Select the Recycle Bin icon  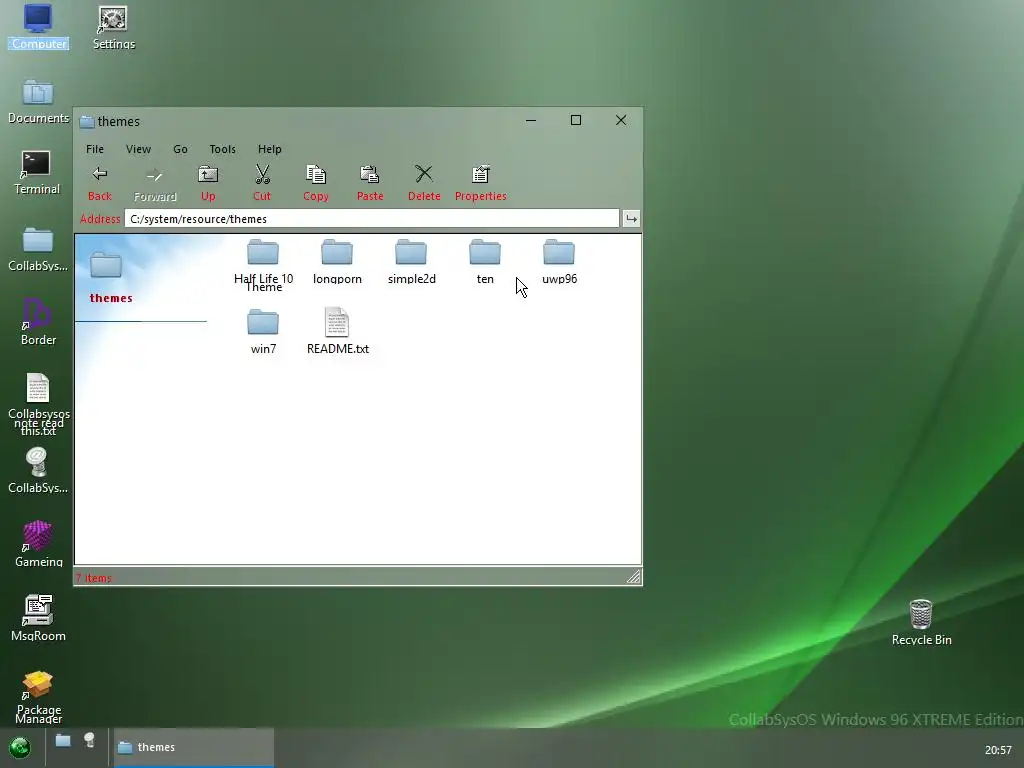point(921,622)
